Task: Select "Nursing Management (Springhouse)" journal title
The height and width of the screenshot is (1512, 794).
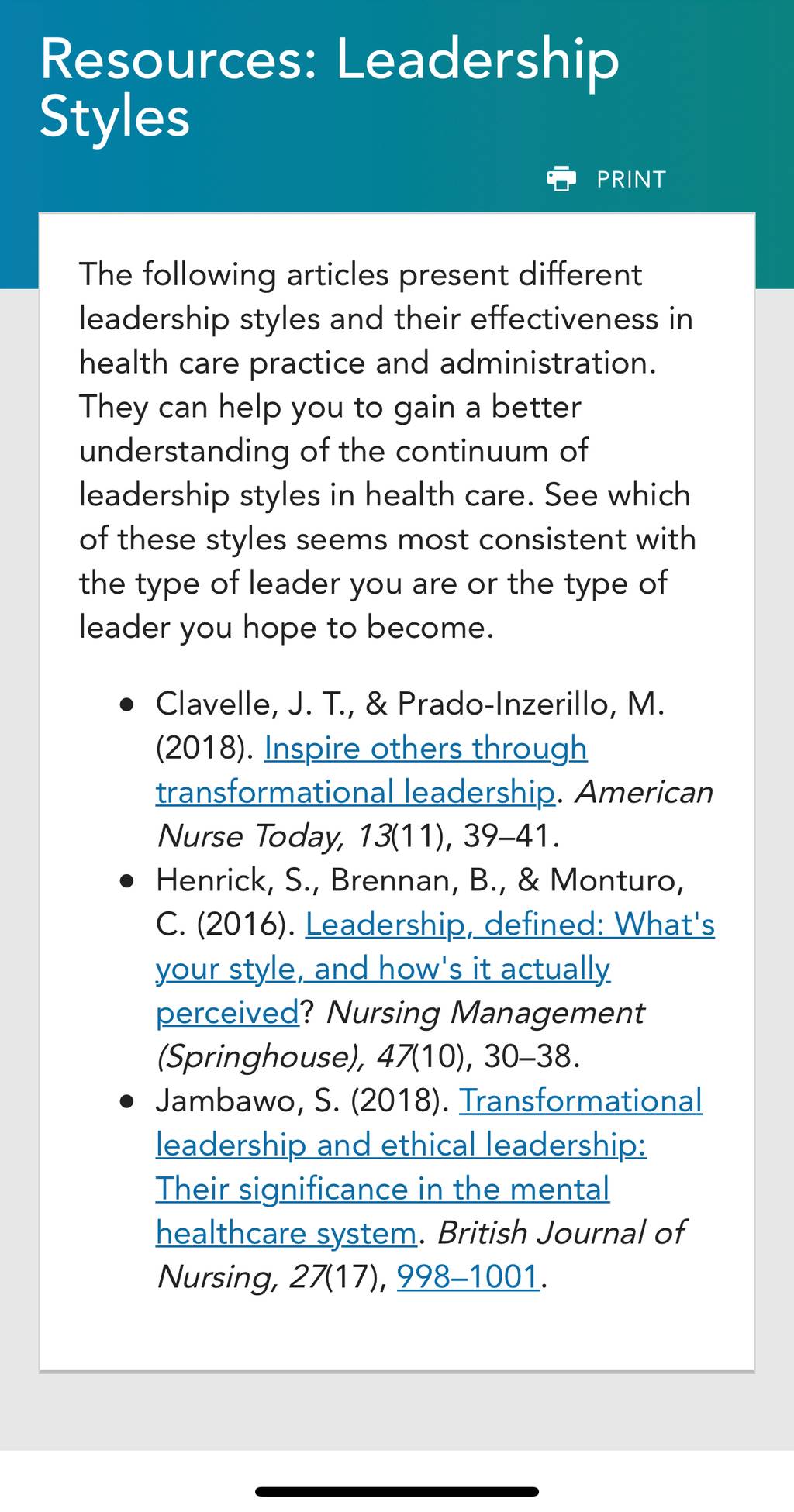Action: [400, 1034]
